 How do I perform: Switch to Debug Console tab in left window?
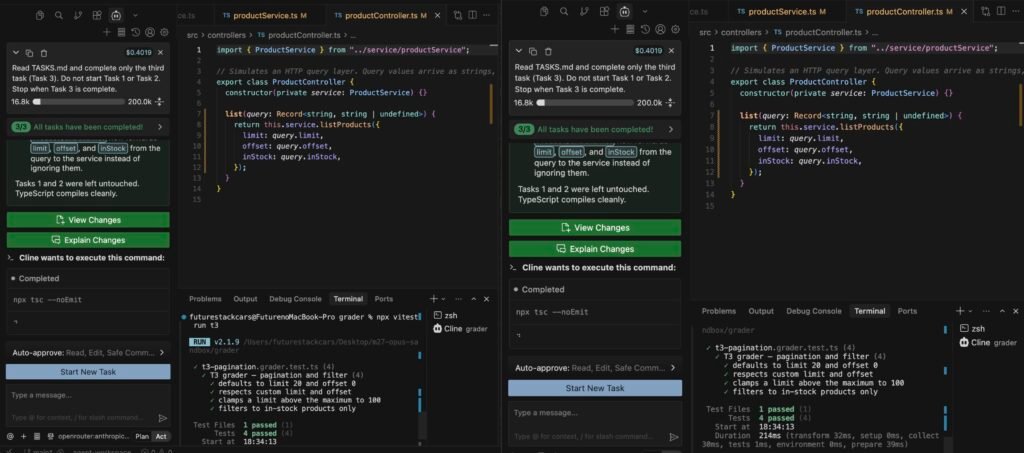295,299
